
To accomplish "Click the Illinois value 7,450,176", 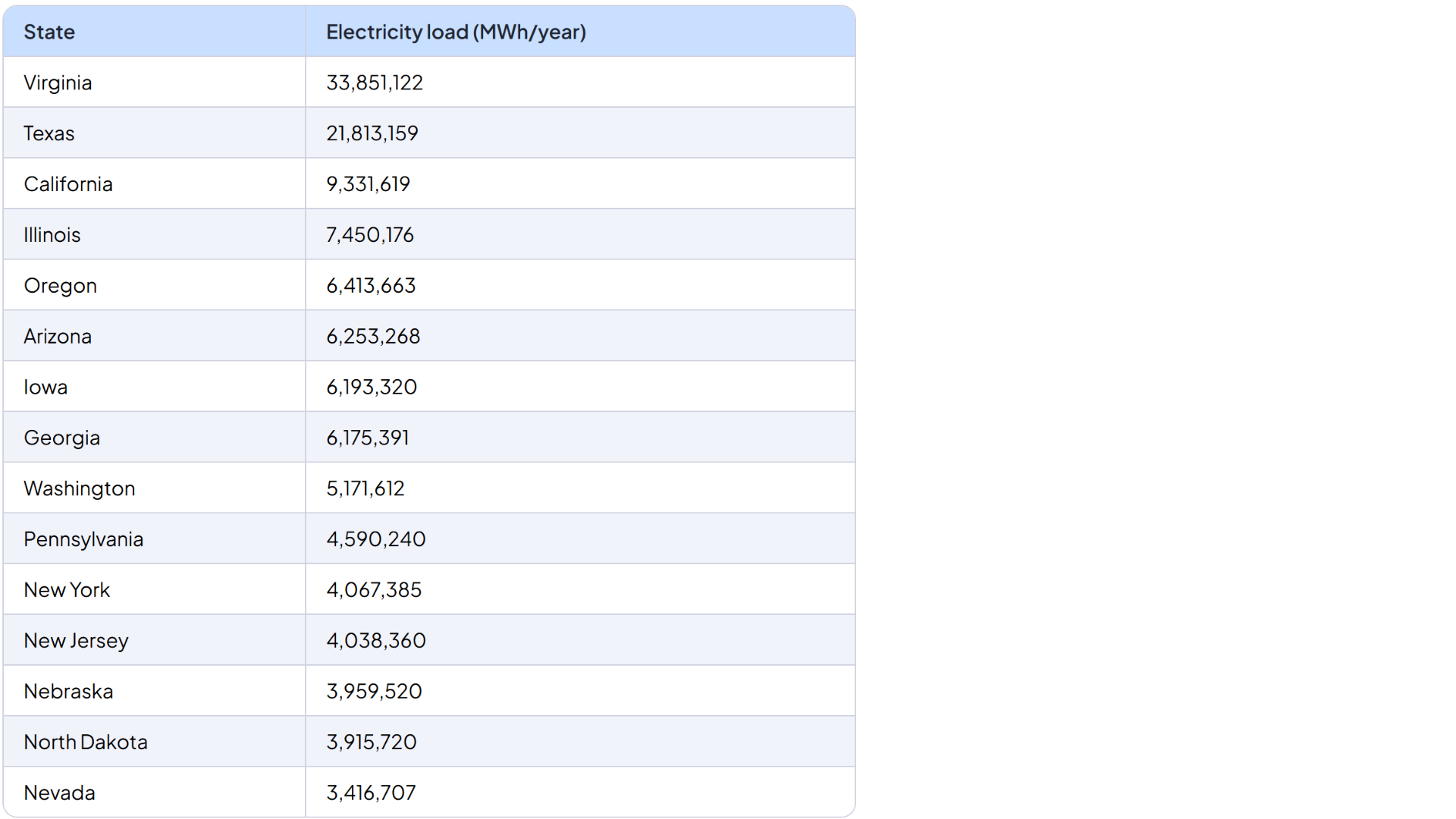I will pyautogui.click(x=370, y=235).
